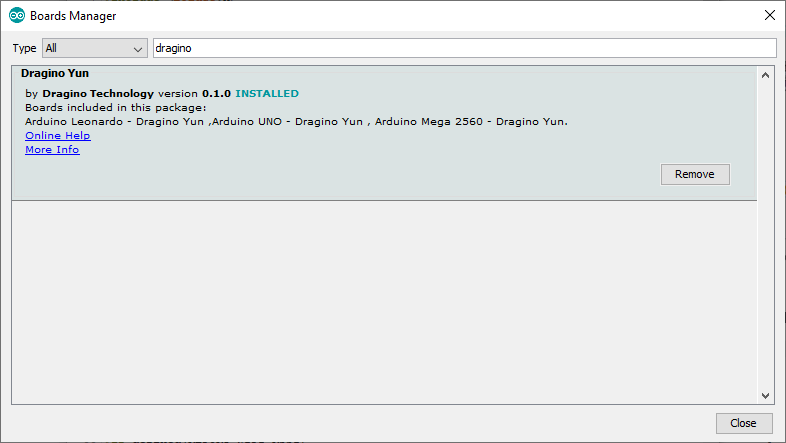Click the Dragino Technology author name
This screenshot has height=443, width=786.
click(x=98, y=93)
